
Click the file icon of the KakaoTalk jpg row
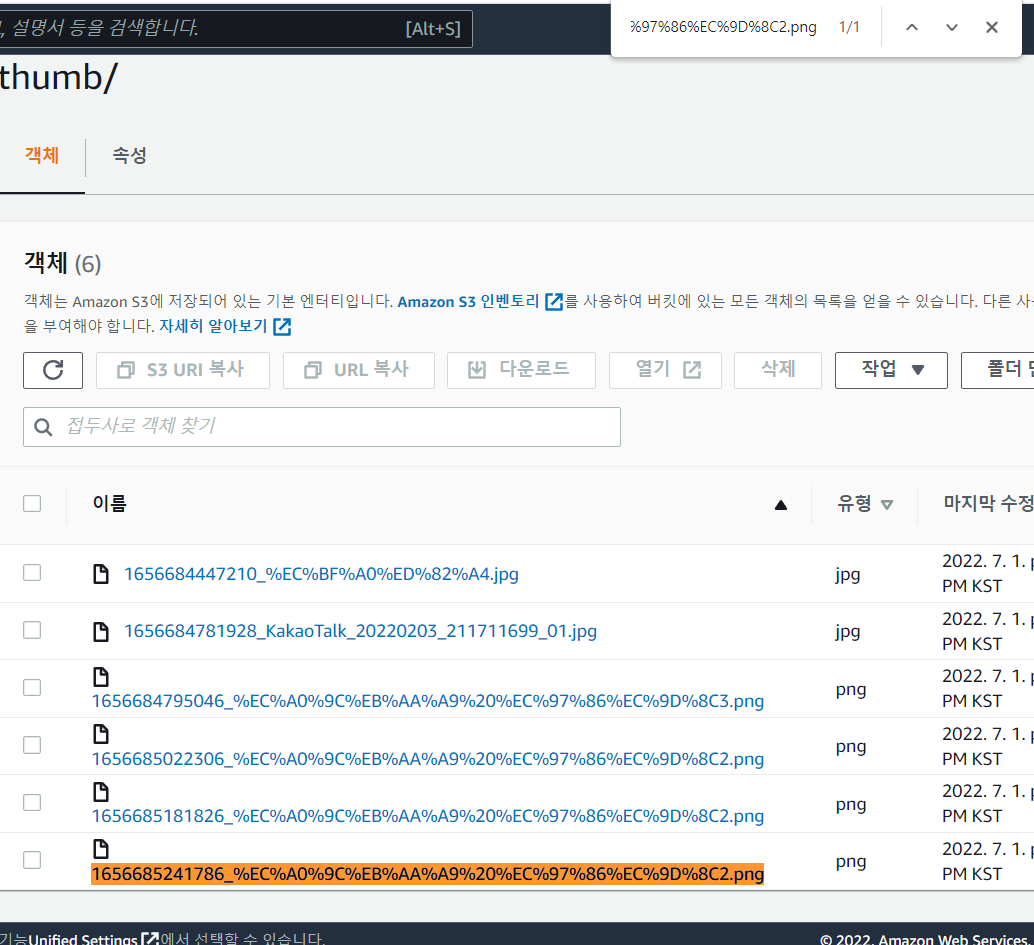coord(101,631)
